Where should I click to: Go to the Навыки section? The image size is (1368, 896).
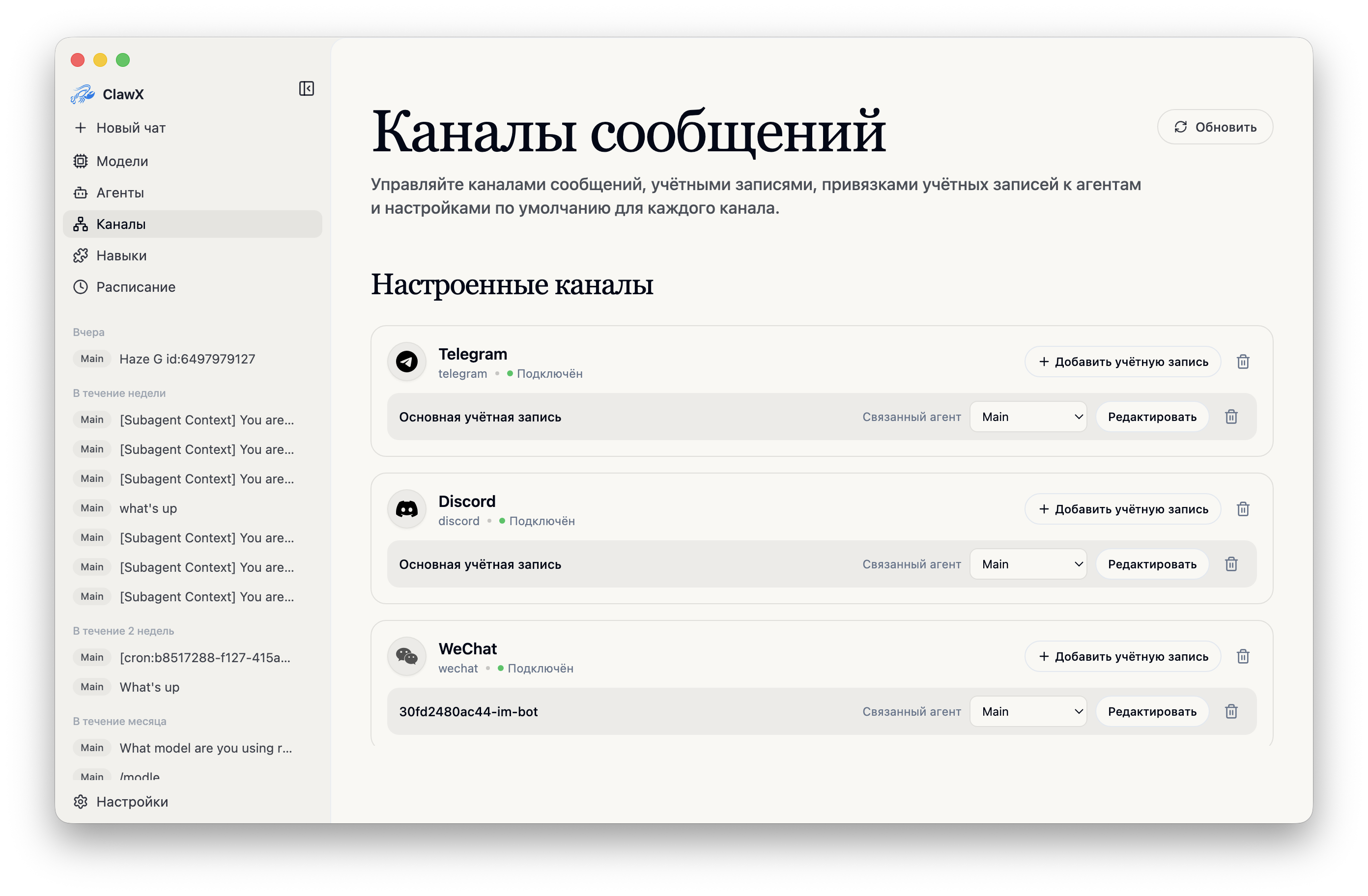(192, 256)
